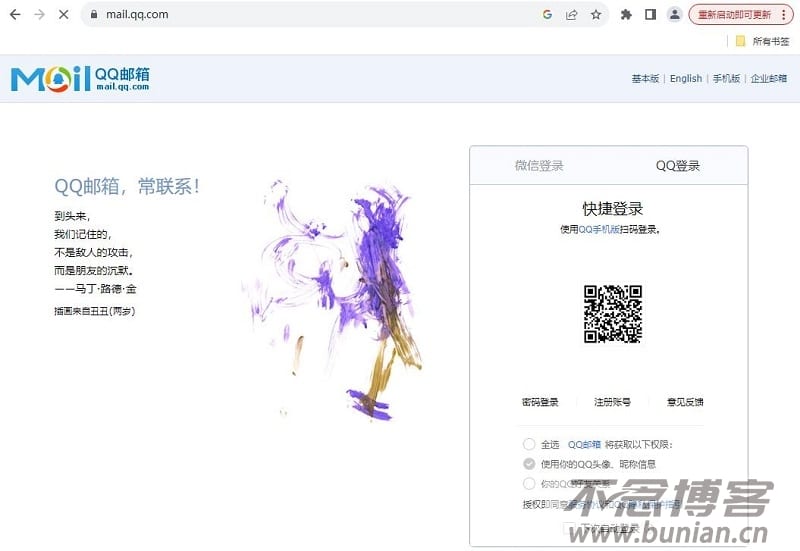
Task: Click the Google icon in address bar
Action: click(x=547, y=15)
